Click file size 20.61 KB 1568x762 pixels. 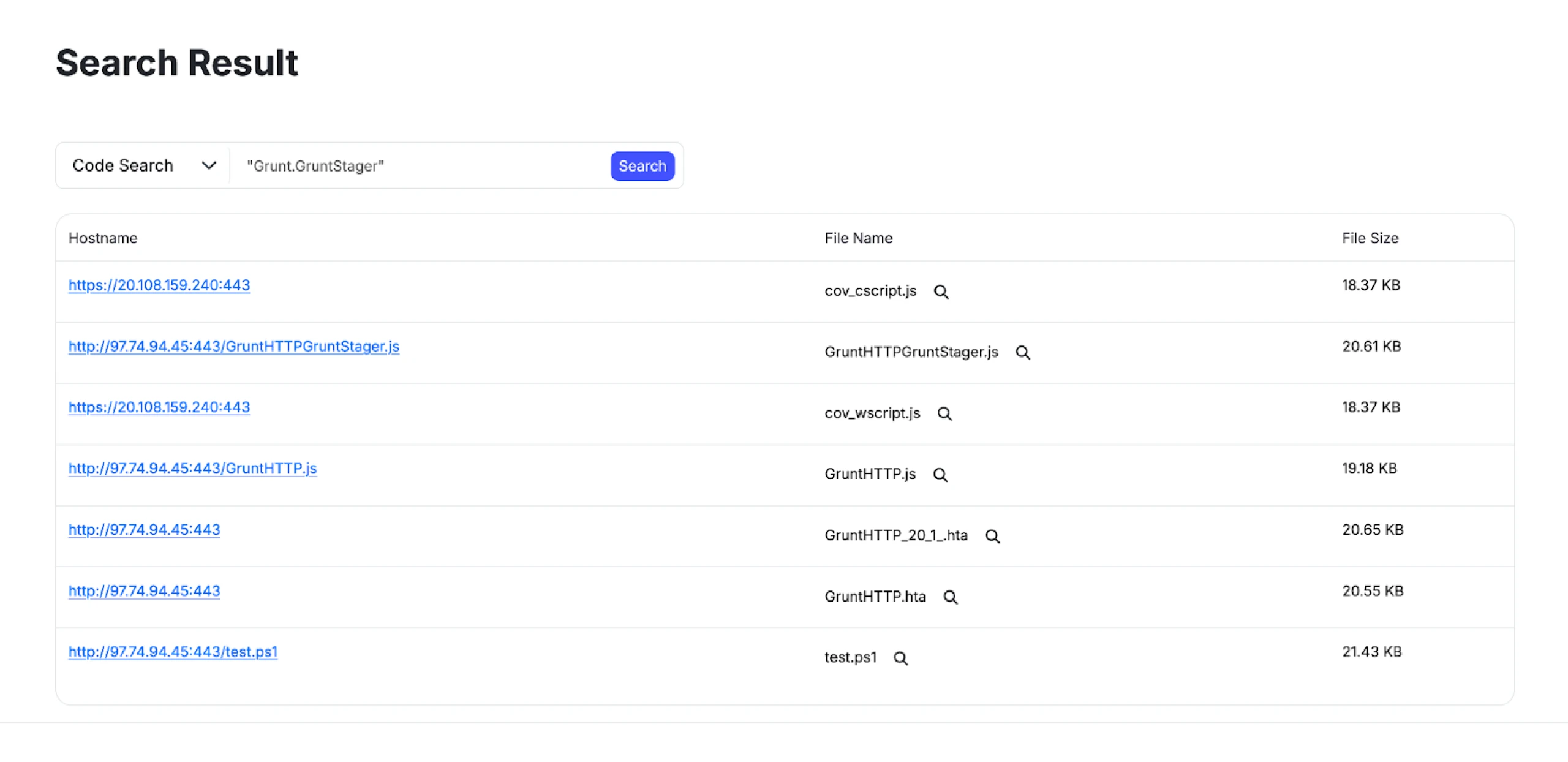[x=1371, y=346]
